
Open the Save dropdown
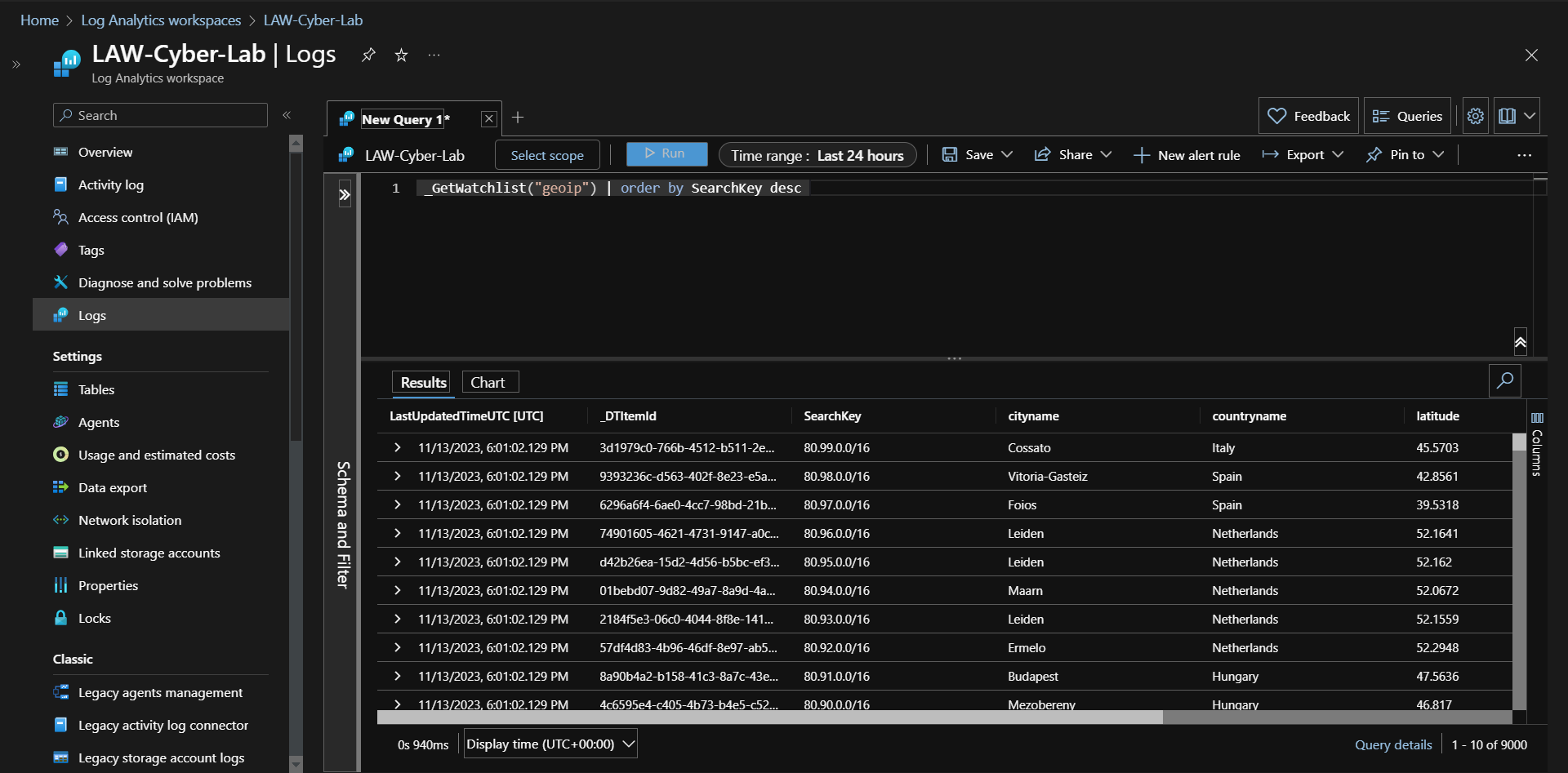tap(977, 154)
